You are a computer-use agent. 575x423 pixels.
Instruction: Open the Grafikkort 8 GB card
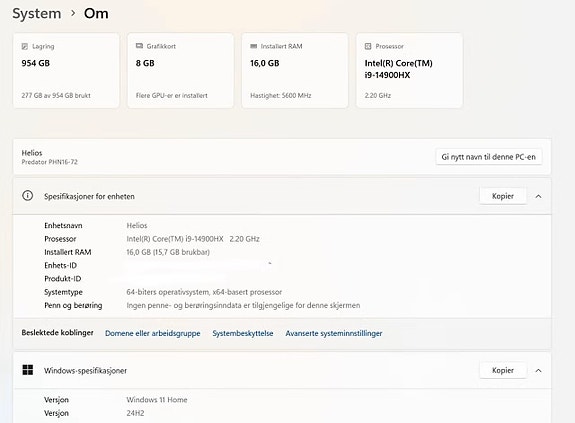[180, 70]
